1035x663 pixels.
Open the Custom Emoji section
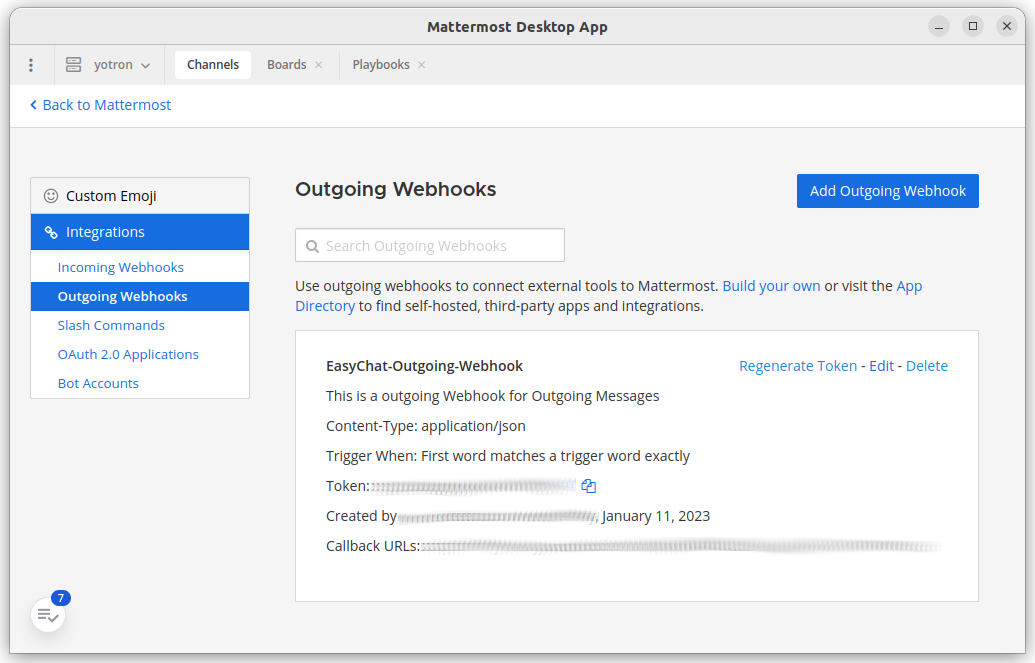[140, 196]
